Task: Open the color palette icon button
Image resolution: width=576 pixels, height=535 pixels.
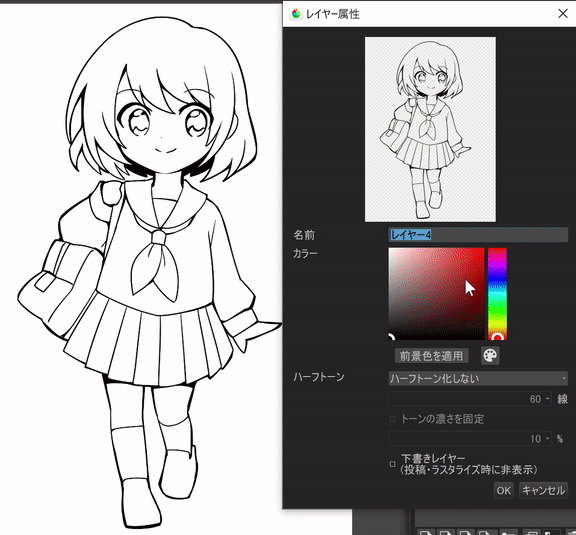Action: (x=490, y=355)
